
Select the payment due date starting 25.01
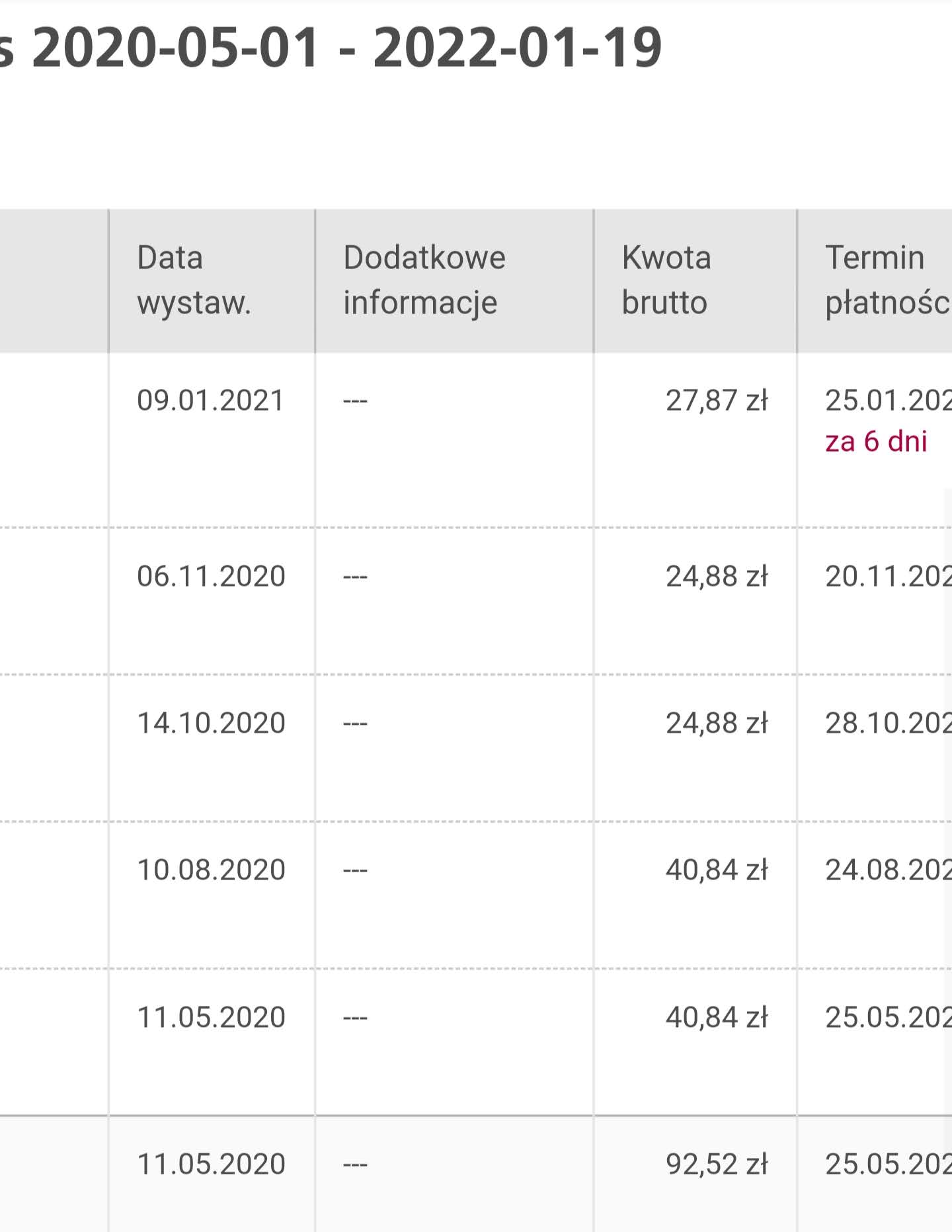(x=887, y=401)
